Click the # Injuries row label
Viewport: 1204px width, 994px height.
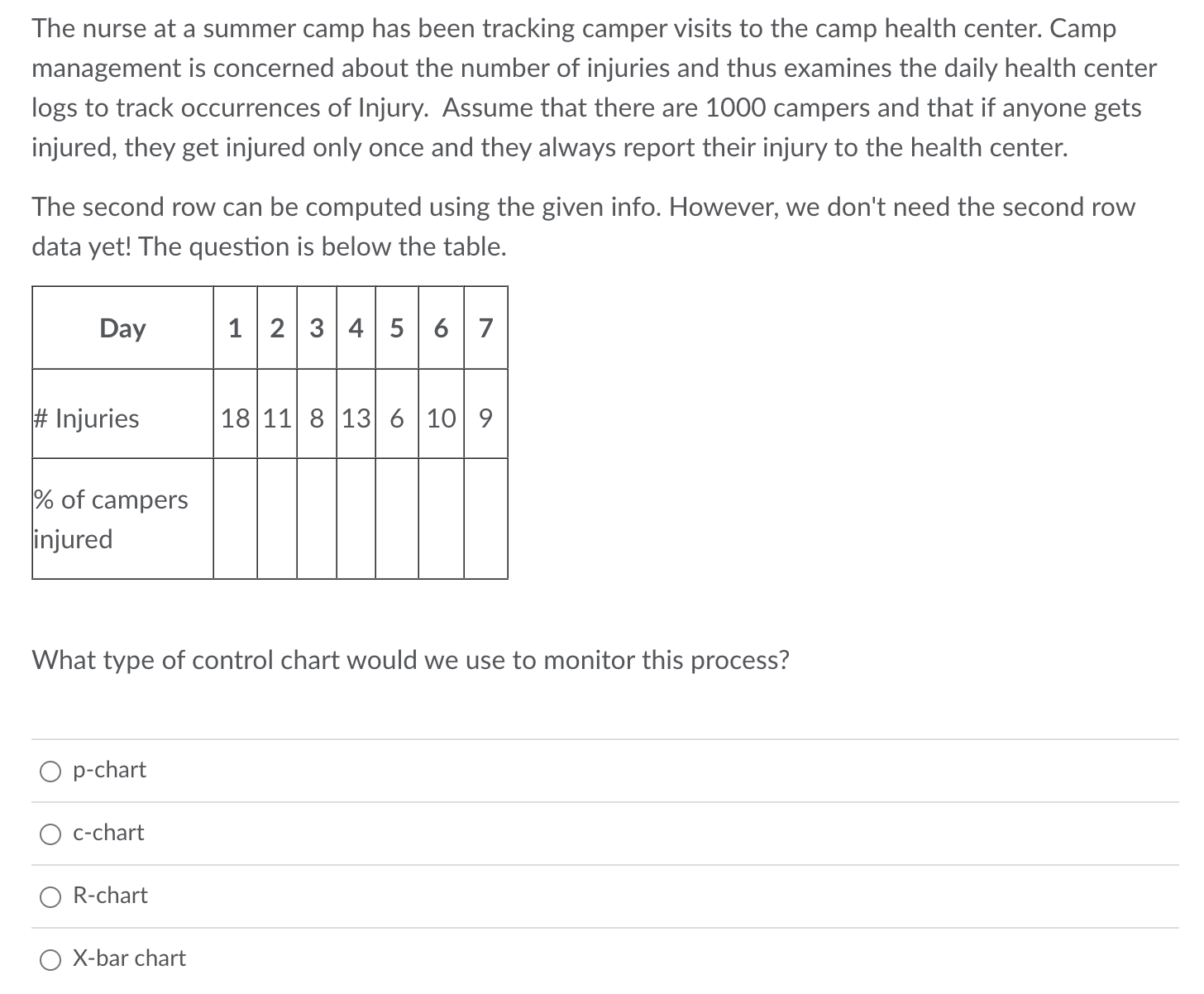coord(85,418)
